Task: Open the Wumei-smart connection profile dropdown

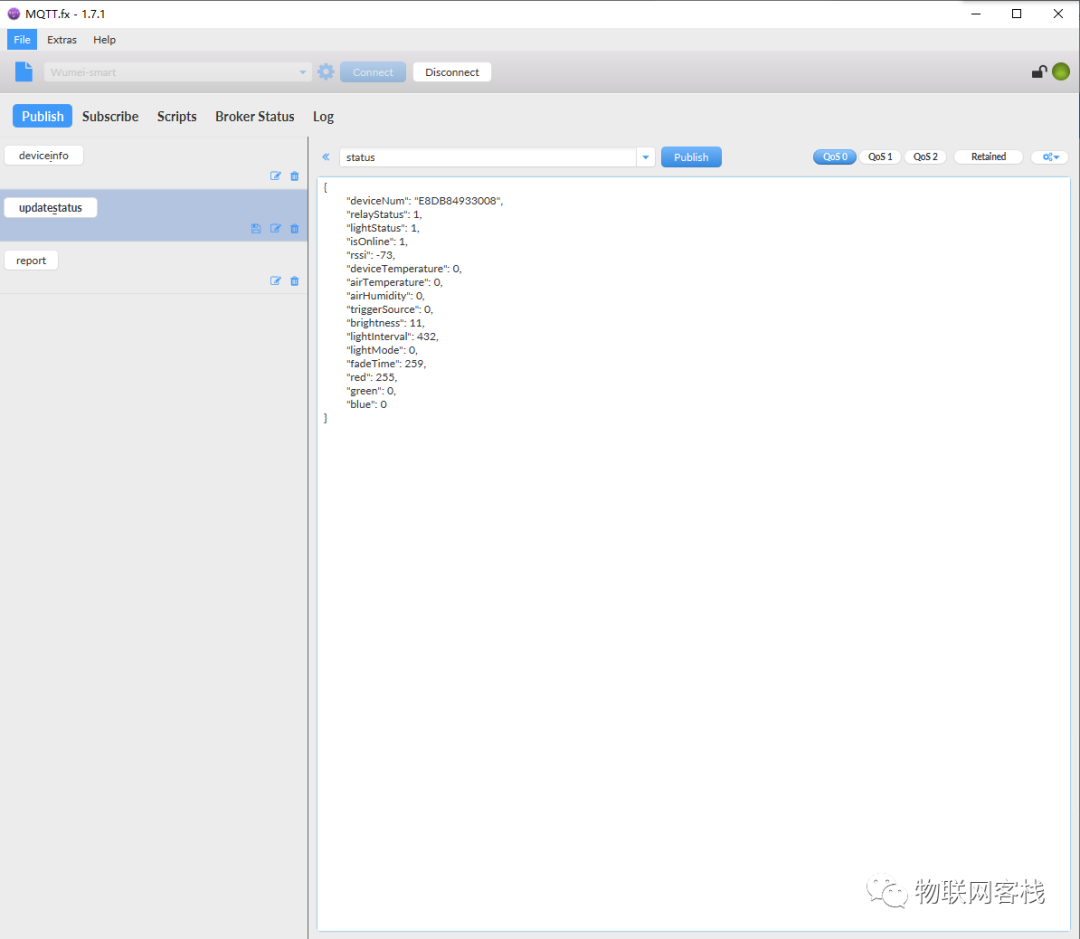Action: tap(178, 72)
